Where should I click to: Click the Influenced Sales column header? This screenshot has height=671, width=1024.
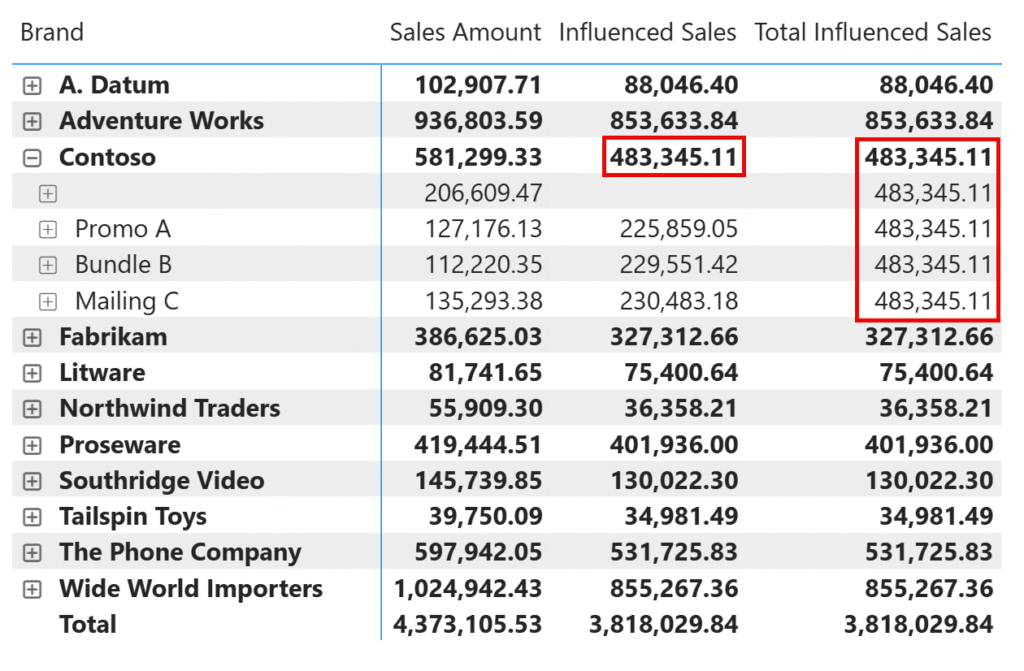pyautogui.click(x=647, y=33)
